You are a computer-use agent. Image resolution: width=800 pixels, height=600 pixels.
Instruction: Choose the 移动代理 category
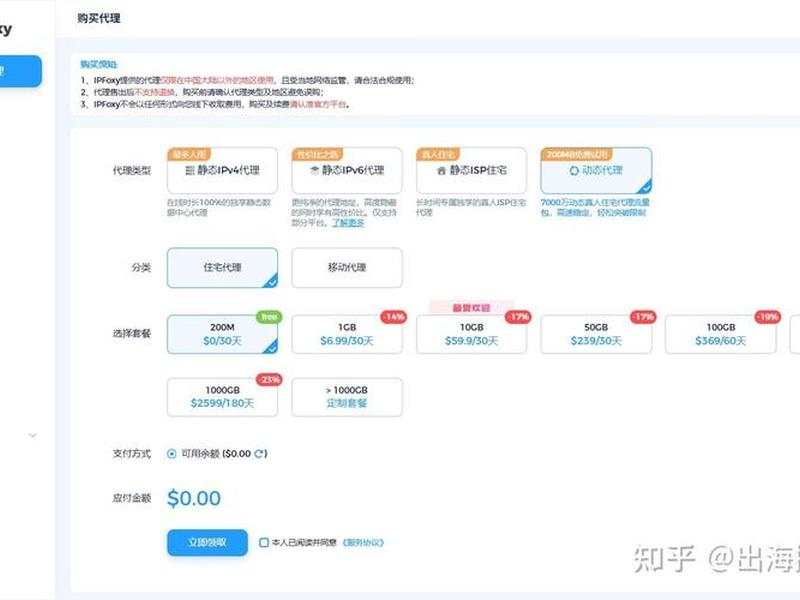tap(347, 268)
